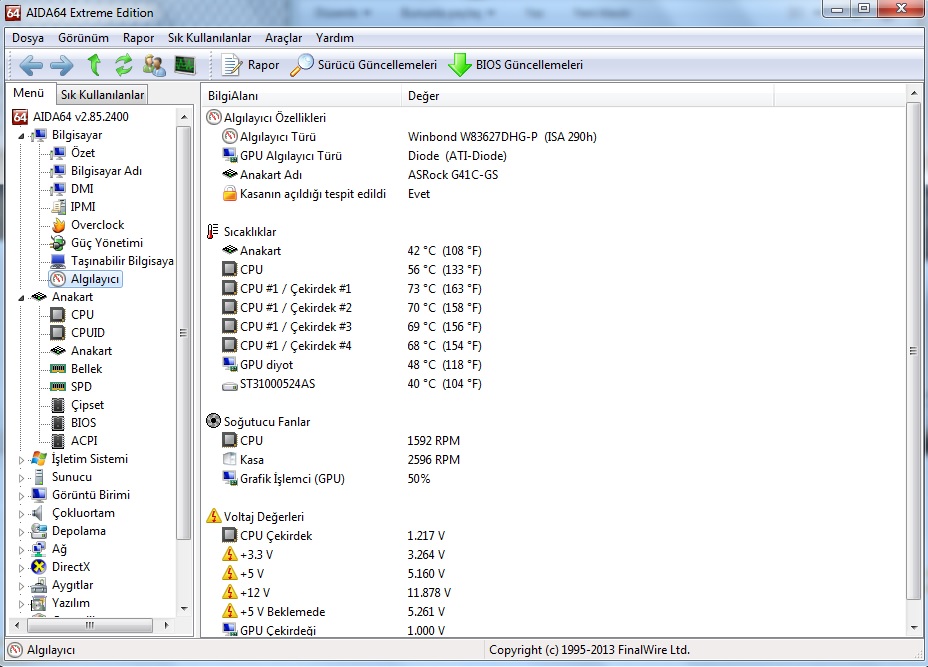Click the main list scroll-down arrow
The height and width of the screenshot is (667, 928).
click(914, 628)
